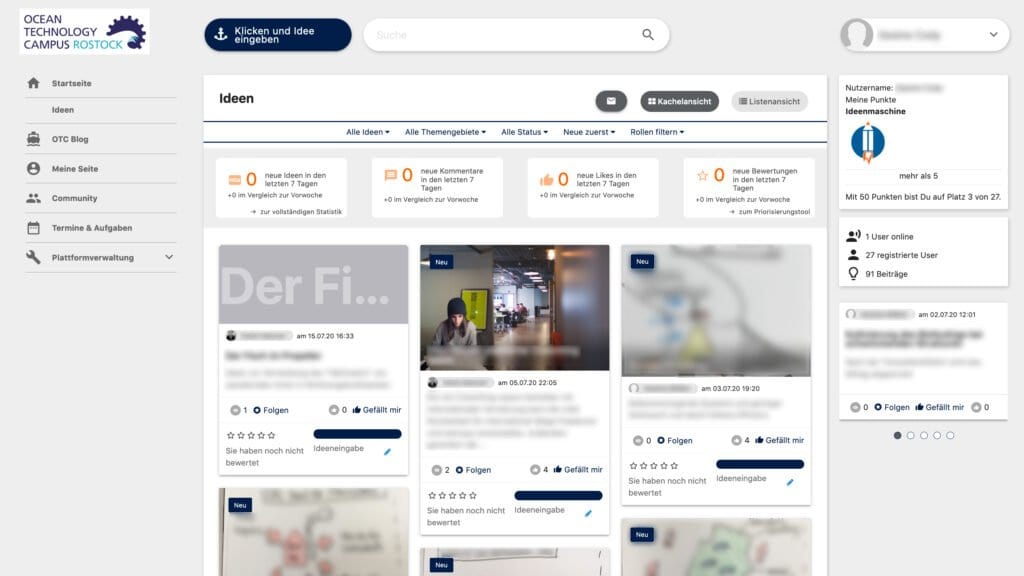Click the Klicken und Idee eingeben button
The height and width of the screenshot is (576, 1024).
tap(277, 34)
